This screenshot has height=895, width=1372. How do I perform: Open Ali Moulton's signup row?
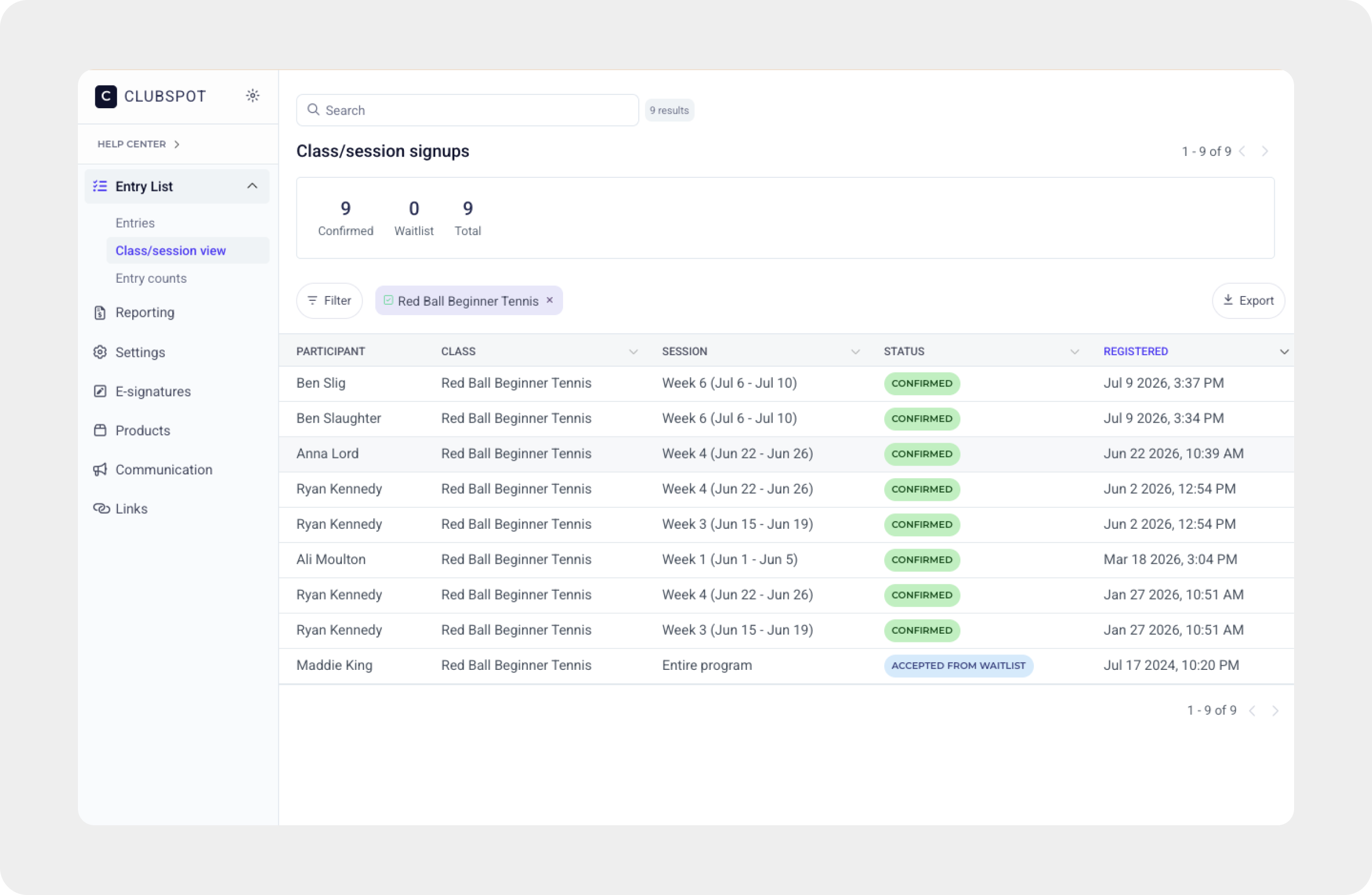click(x=786, y=560)
